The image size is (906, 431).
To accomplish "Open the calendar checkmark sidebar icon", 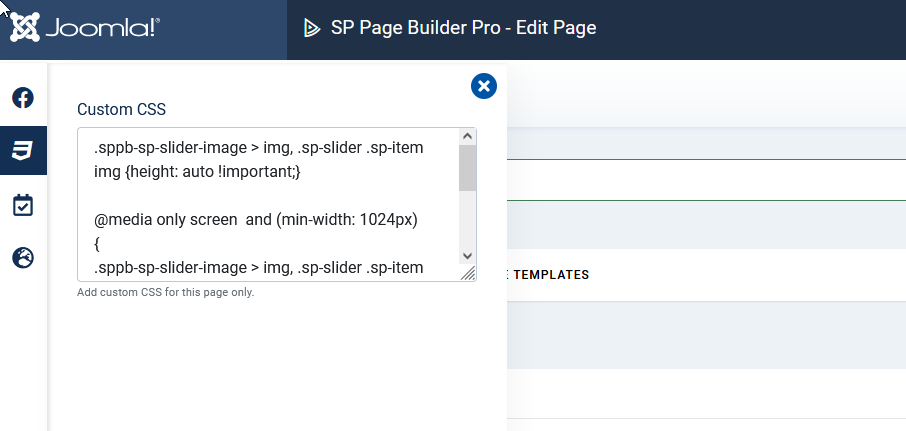I will (x=23, y=205).
